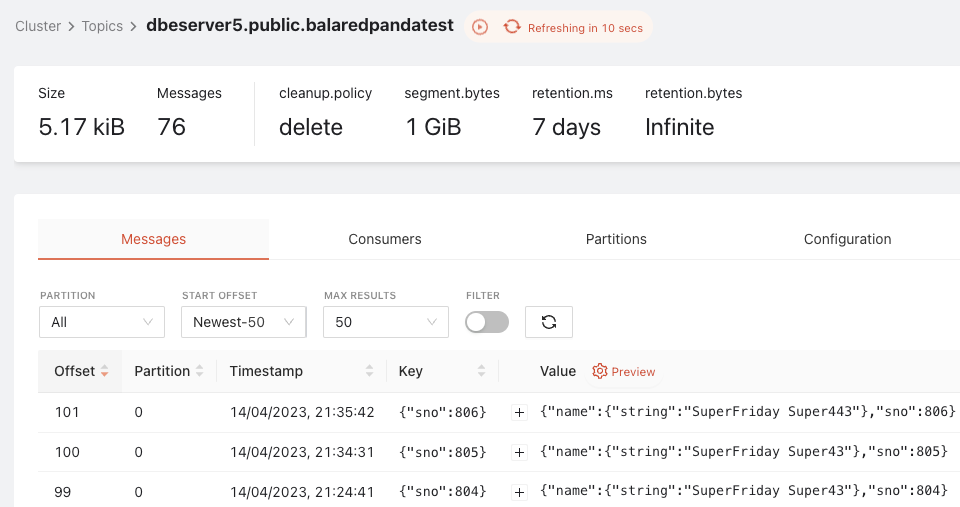Go to Cluster breadcrumb link

pyautogui.click(x=38, y=26)
